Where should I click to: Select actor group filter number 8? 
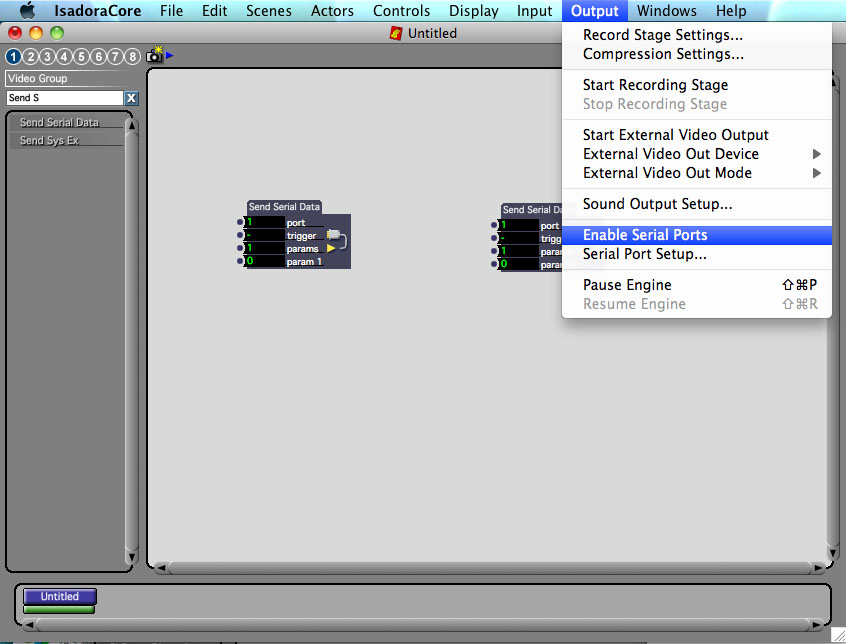132,57
